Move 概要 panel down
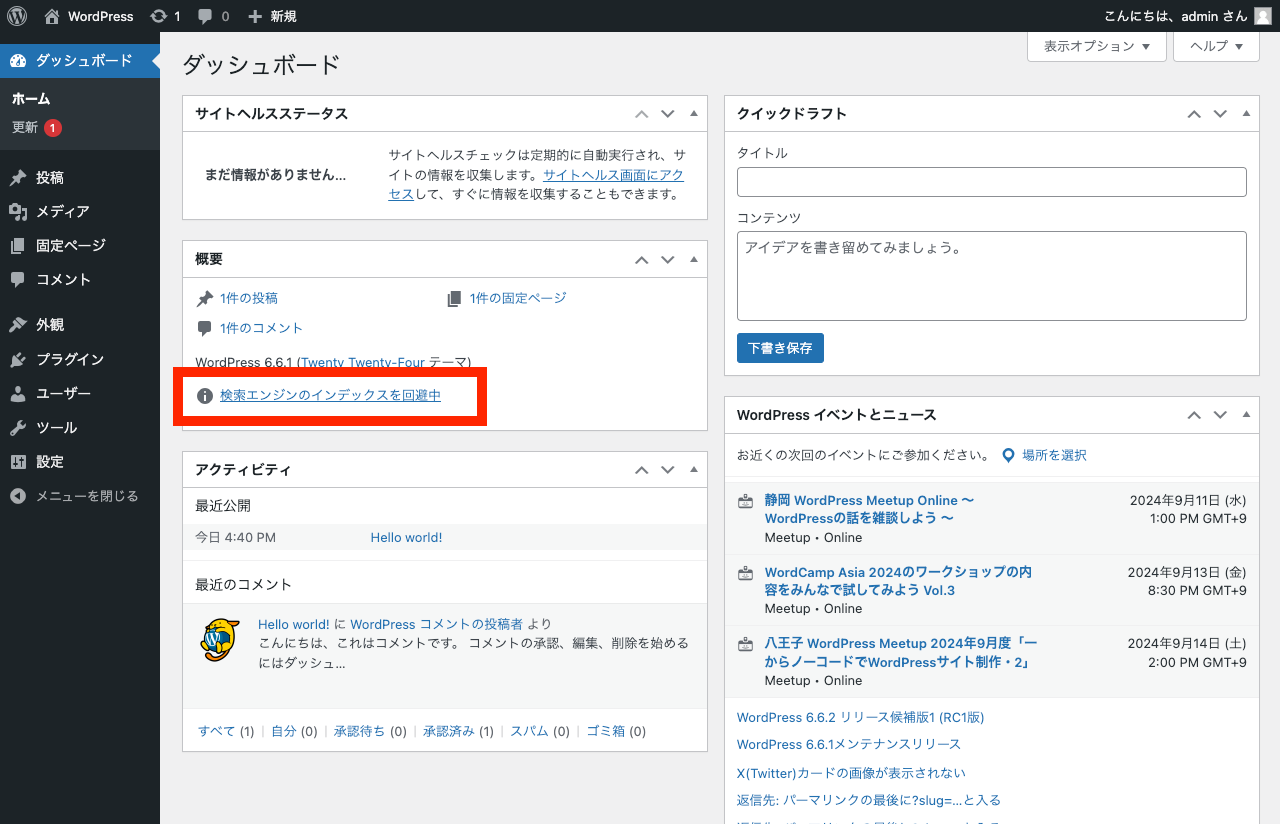The width and height of the screenshot is (1280, 824). click(668, 259)
